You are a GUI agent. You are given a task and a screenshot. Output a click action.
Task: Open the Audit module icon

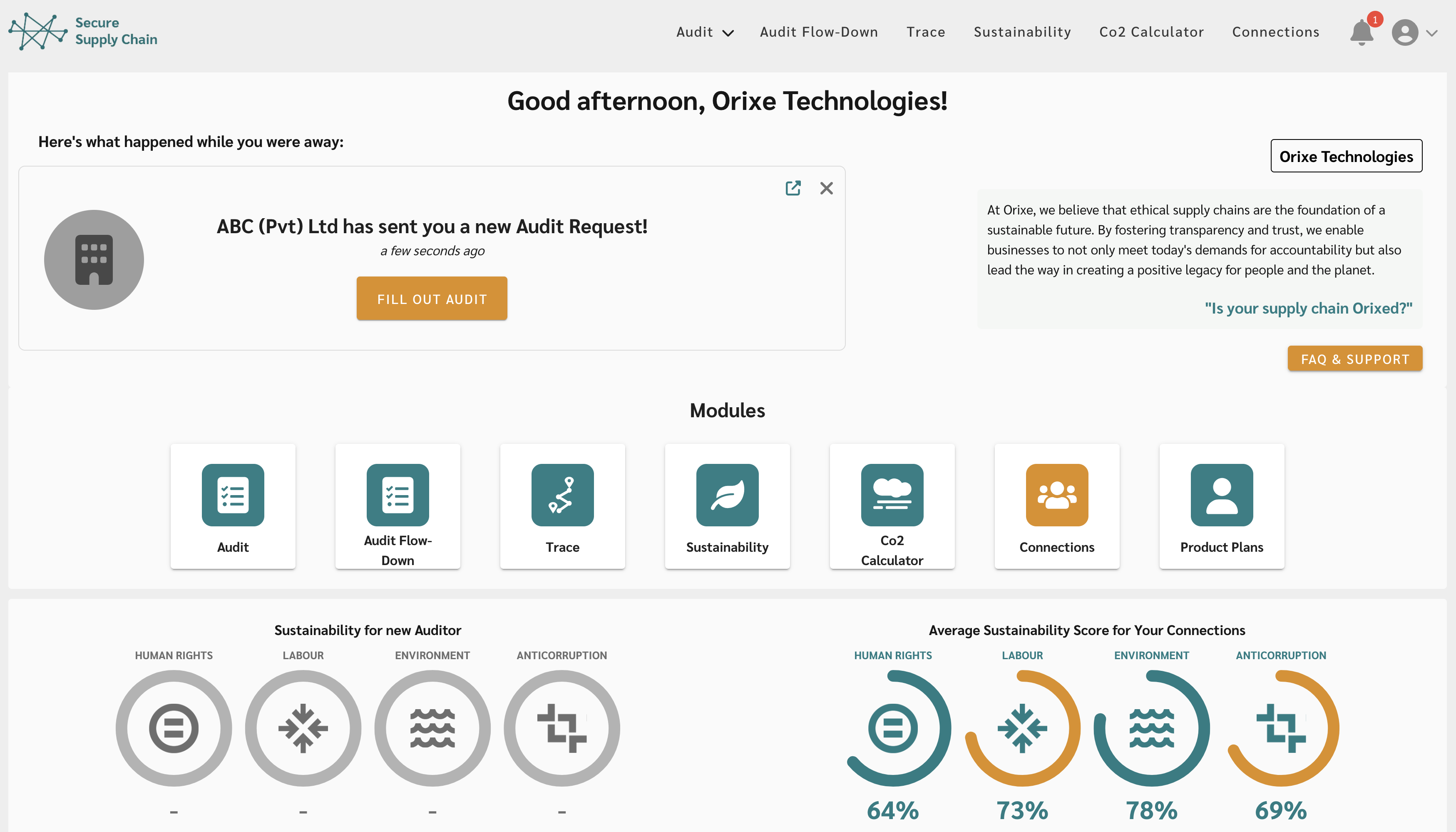click(x=233, y=495)
